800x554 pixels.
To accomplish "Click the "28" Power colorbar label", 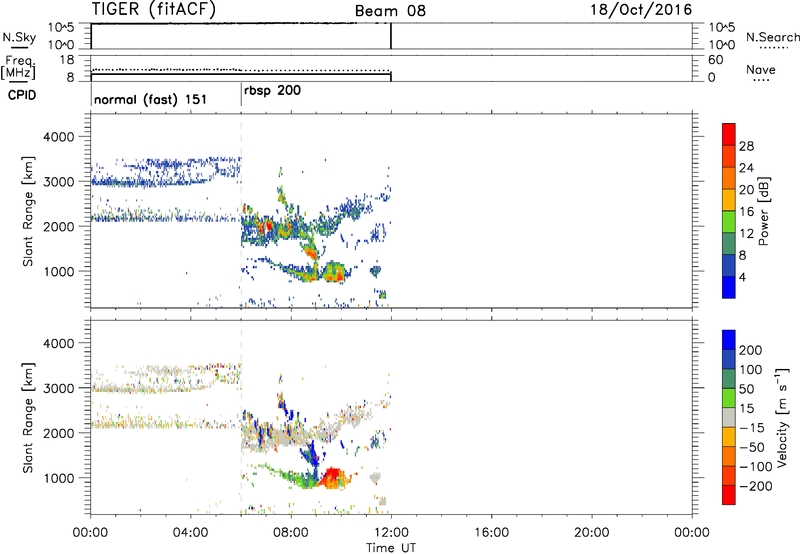I will pos(746,146).
